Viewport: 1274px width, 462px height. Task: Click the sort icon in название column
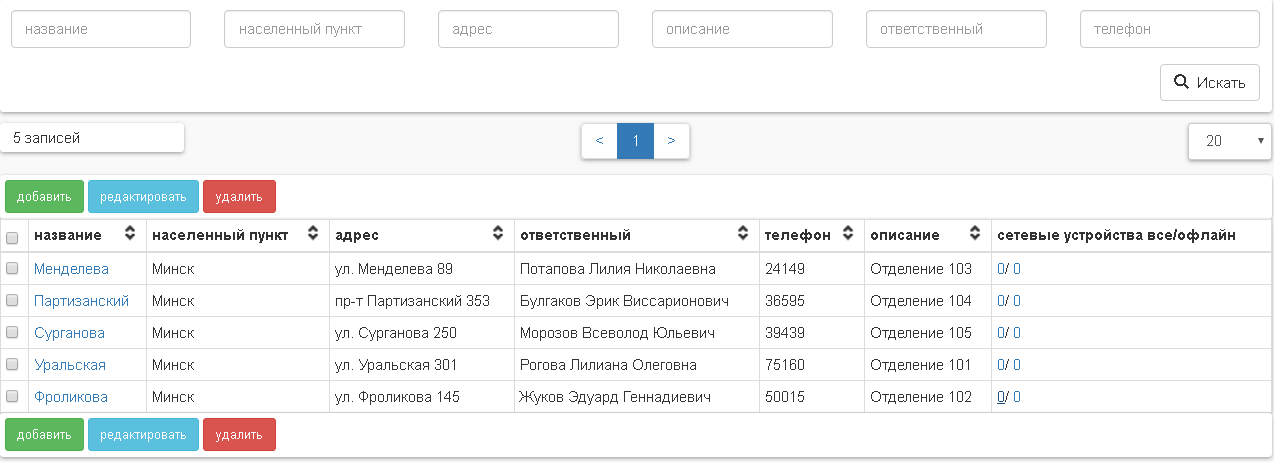[130, 234]
